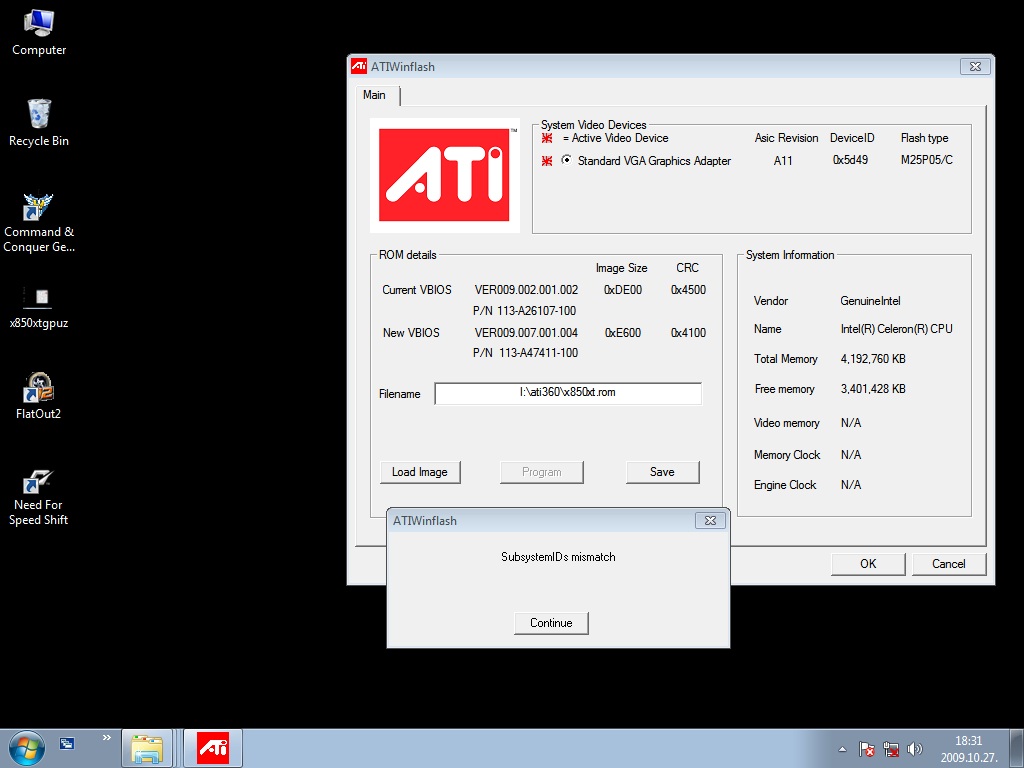The image size is (1024, 768).
Task: Click the show desktop quick launch icon
Action: click(67, 743)
